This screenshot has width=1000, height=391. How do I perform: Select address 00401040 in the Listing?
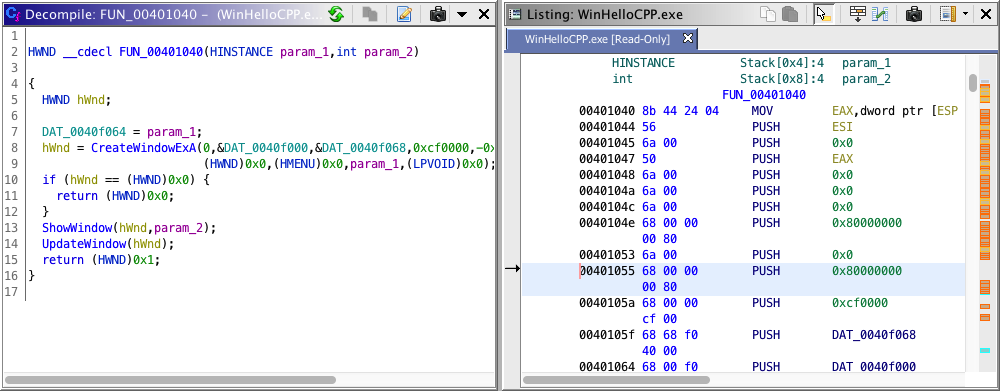(607, 111)
